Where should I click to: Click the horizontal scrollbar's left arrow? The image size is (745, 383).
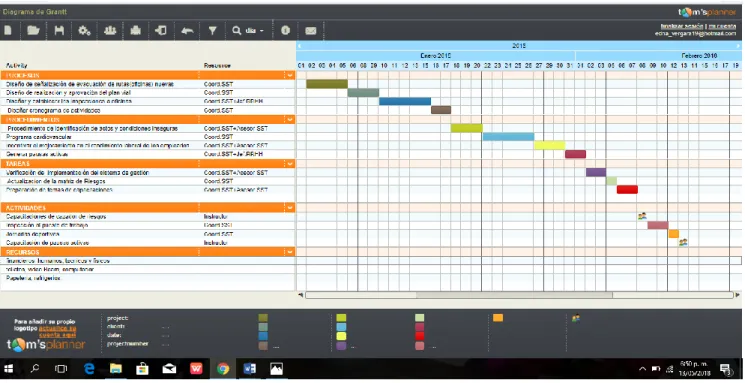[x=301, y=295]
